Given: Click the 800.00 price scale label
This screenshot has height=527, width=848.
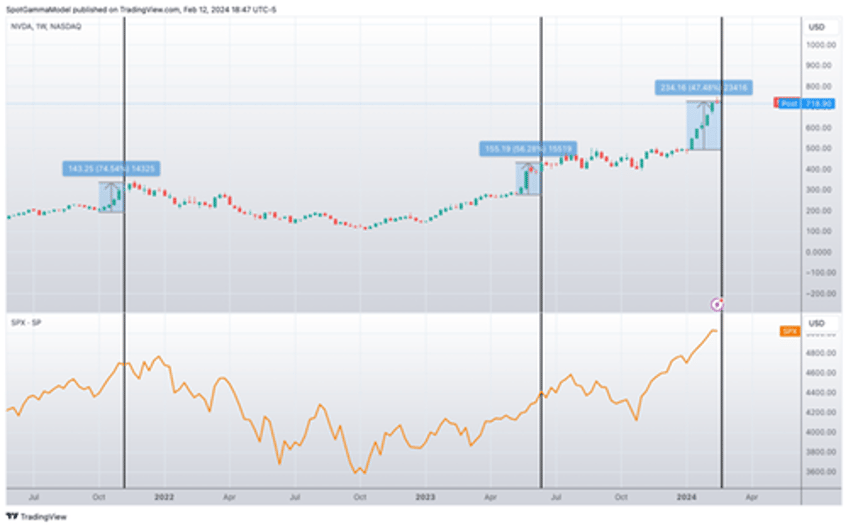Looking at the screenshot, I should tap(821, 86).
